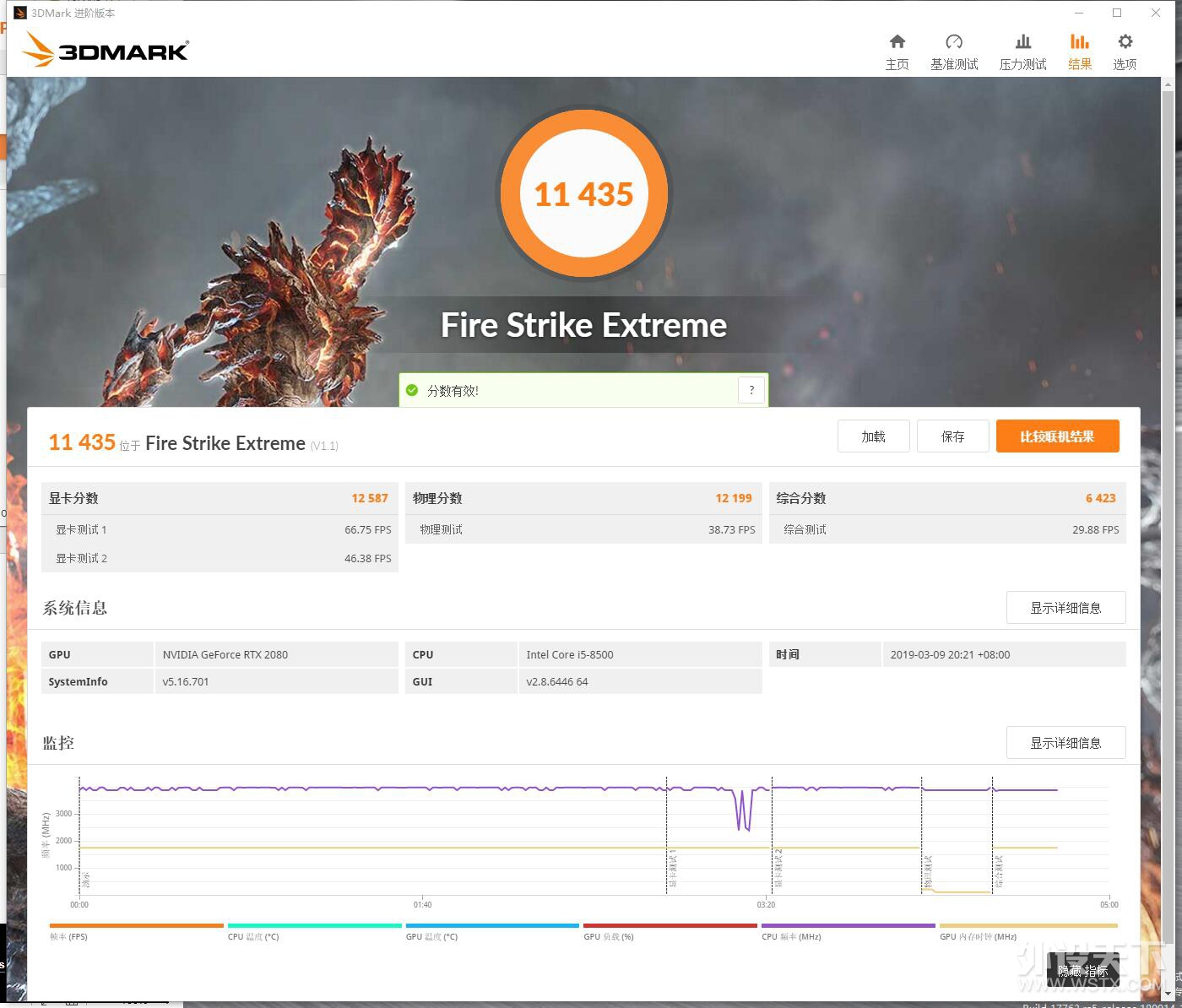The height and width of the screenshot is (1008, 1182).
Task: Select the 显卡测试 1 row
Action: pyautogui.click(x=220, y=529)
